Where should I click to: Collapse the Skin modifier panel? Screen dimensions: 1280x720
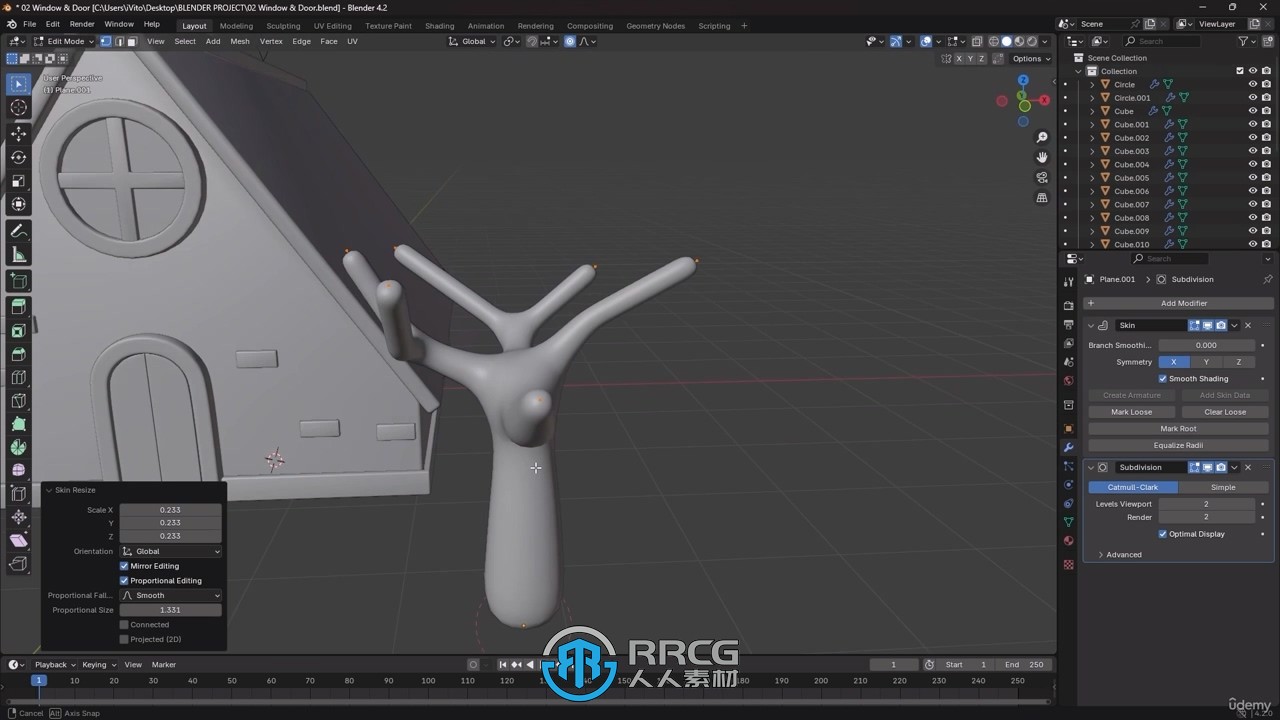tap(1091, 325)
